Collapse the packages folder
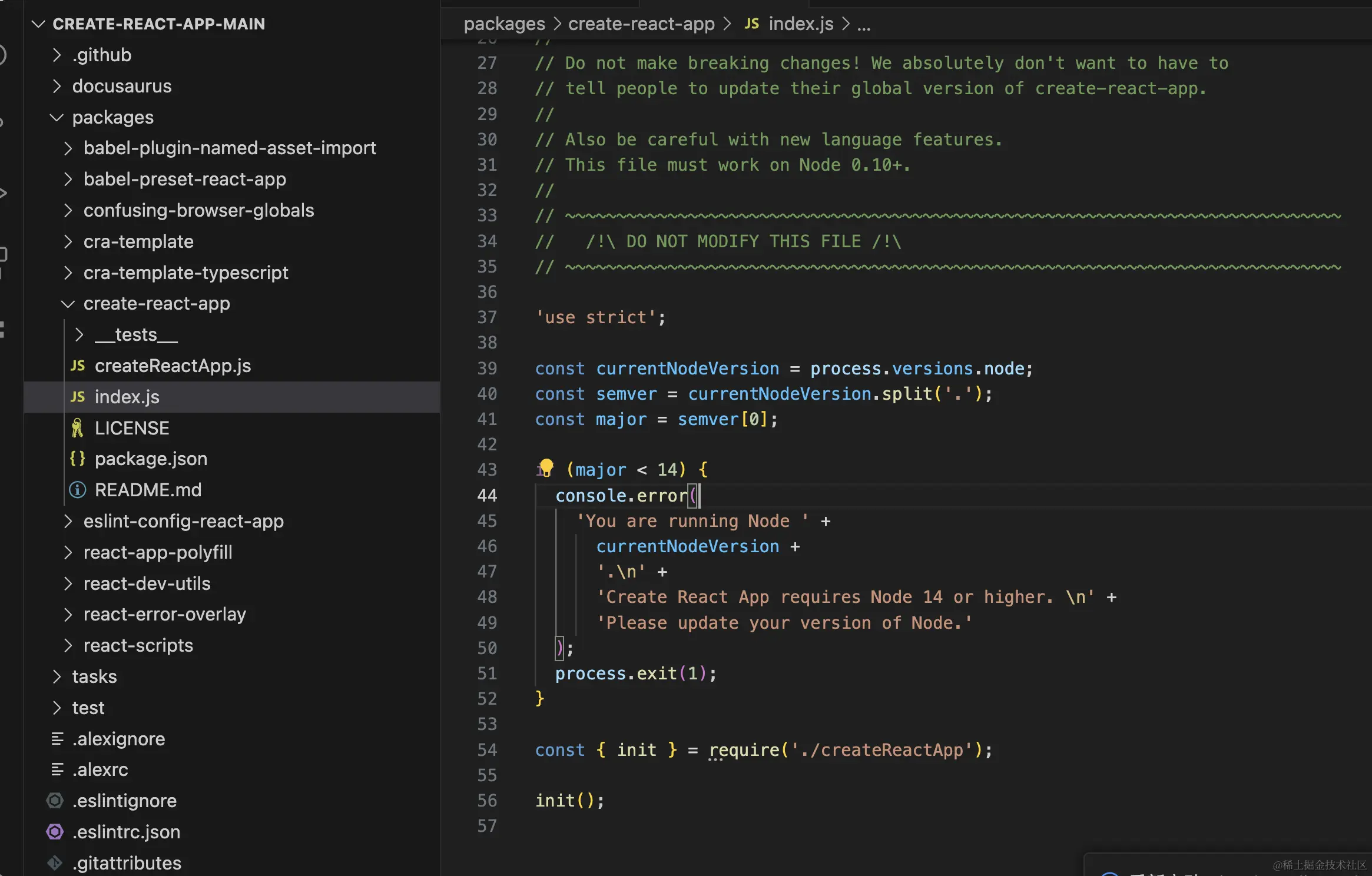The height and width of the screenshot is (876, 1372). tap(57, 117)
